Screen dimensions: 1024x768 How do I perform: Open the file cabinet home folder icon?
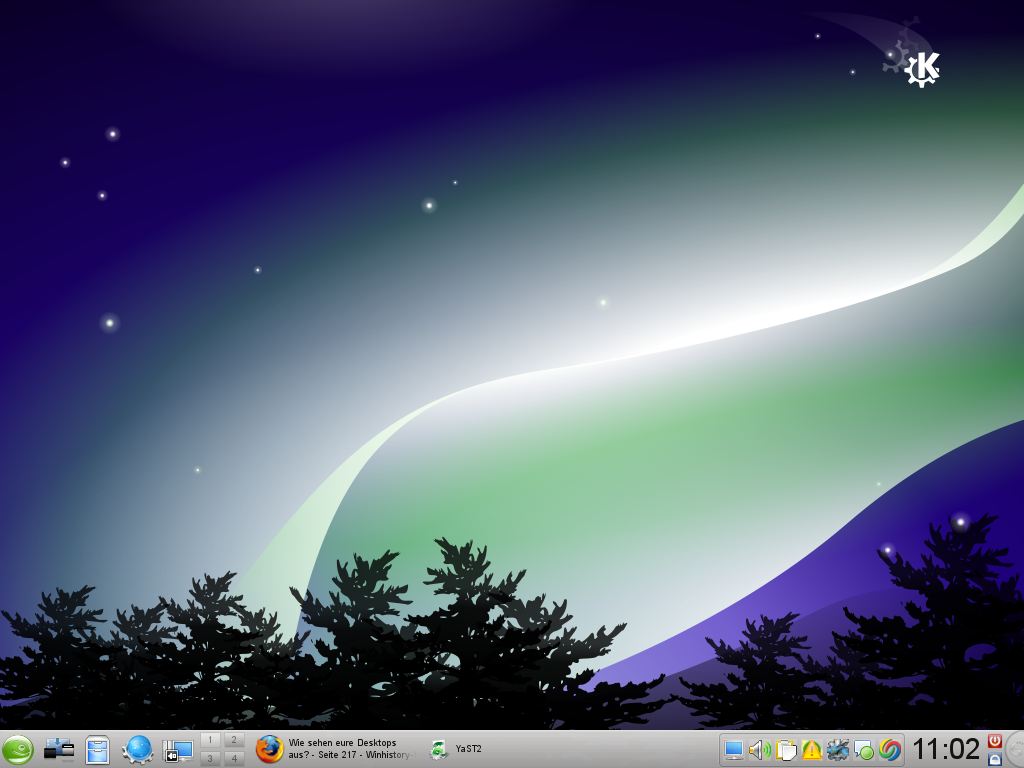pos(97,749)
